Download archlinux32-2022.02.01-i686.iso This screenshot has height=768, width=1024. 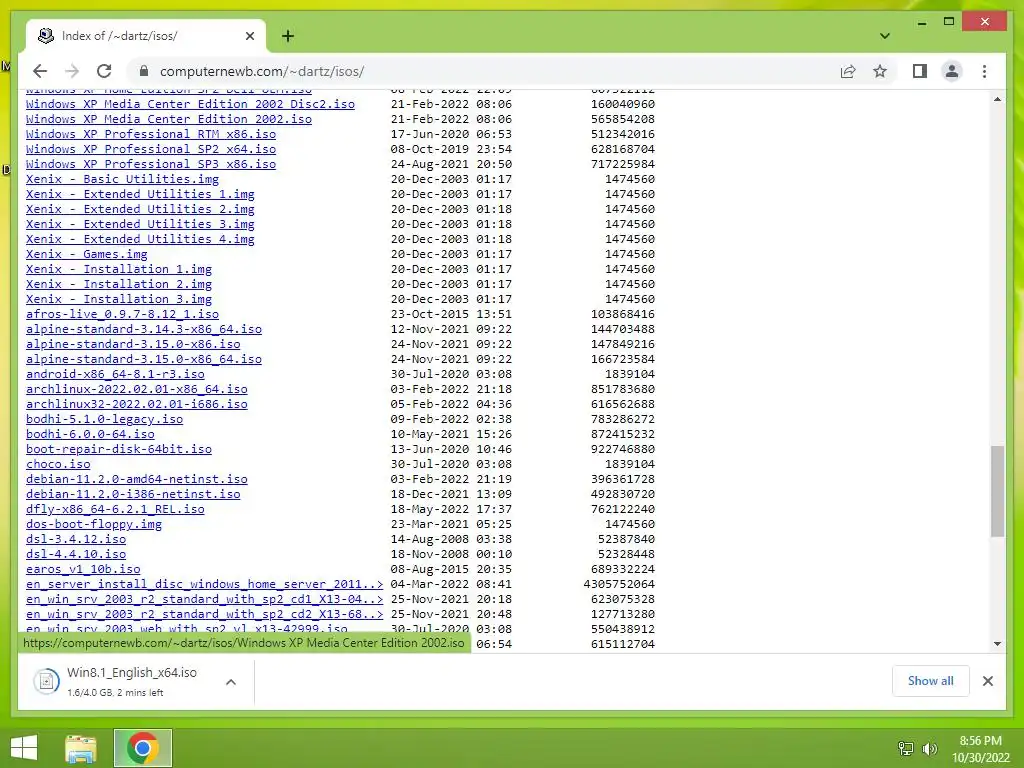click(x=136, y=404)
